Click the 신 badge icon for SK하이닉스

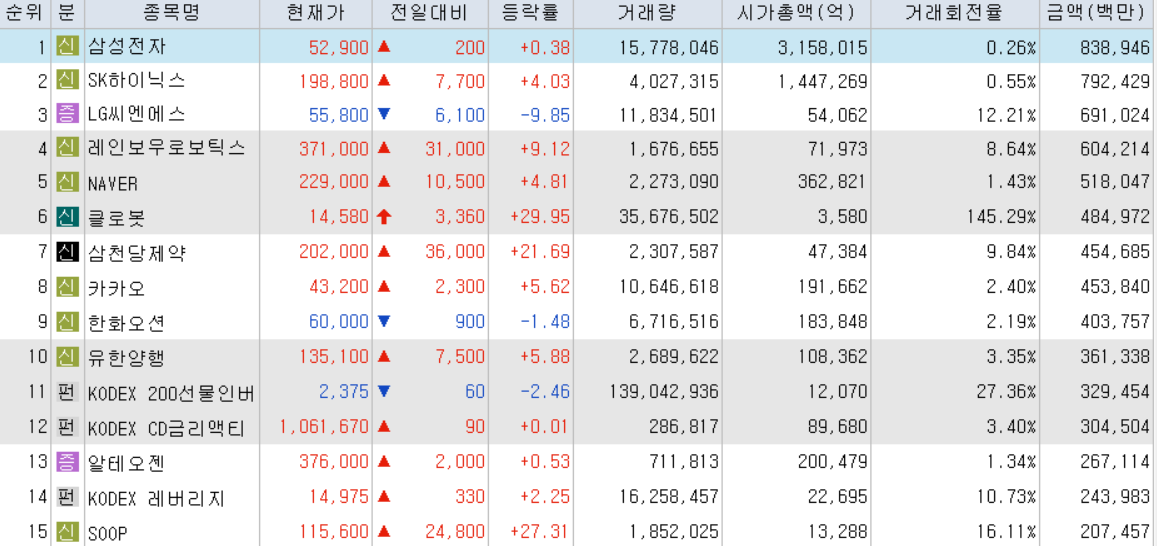pyautogui.click(x=66, y=80)
